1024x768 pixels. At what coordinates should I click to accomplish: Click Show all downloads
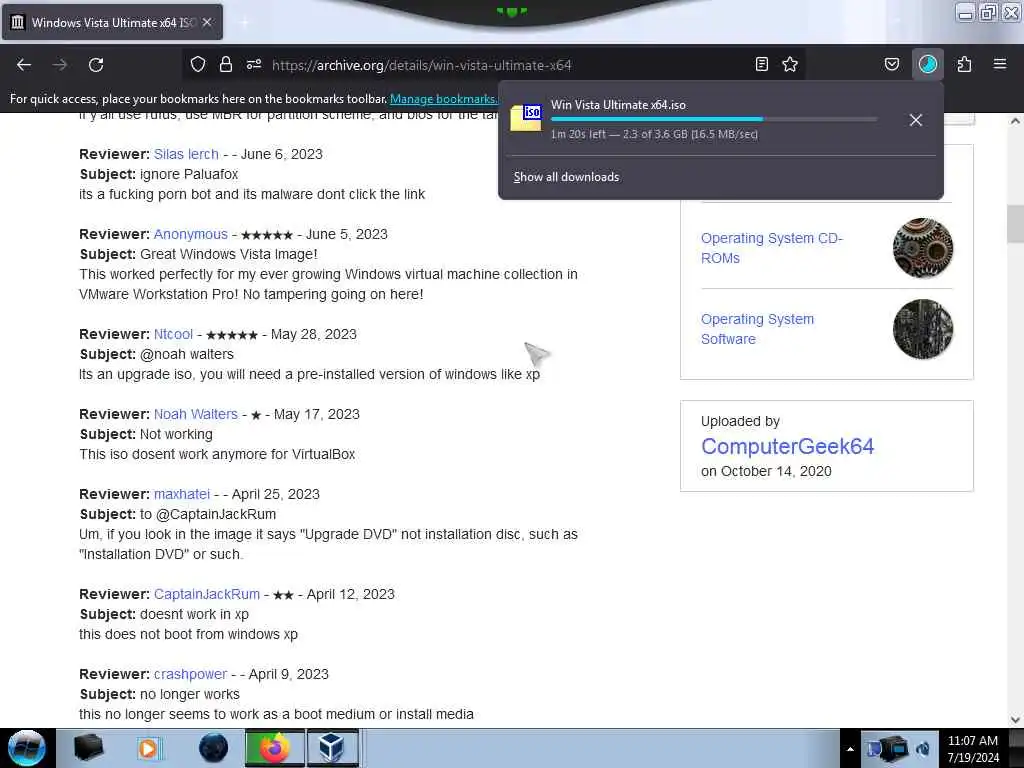click(566, 177)
